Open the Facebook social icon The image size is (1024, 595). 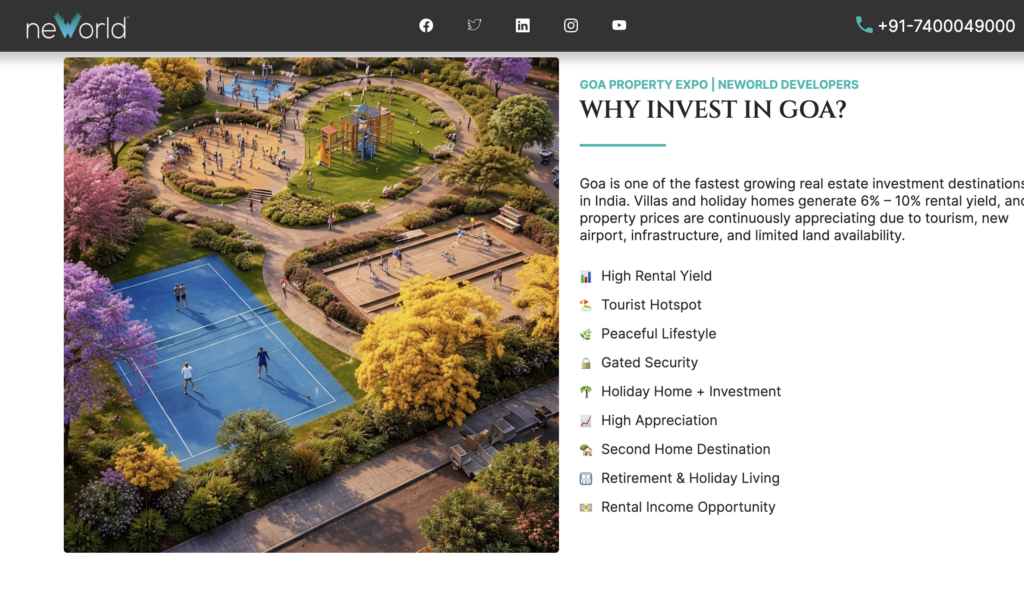pos(426,26)
